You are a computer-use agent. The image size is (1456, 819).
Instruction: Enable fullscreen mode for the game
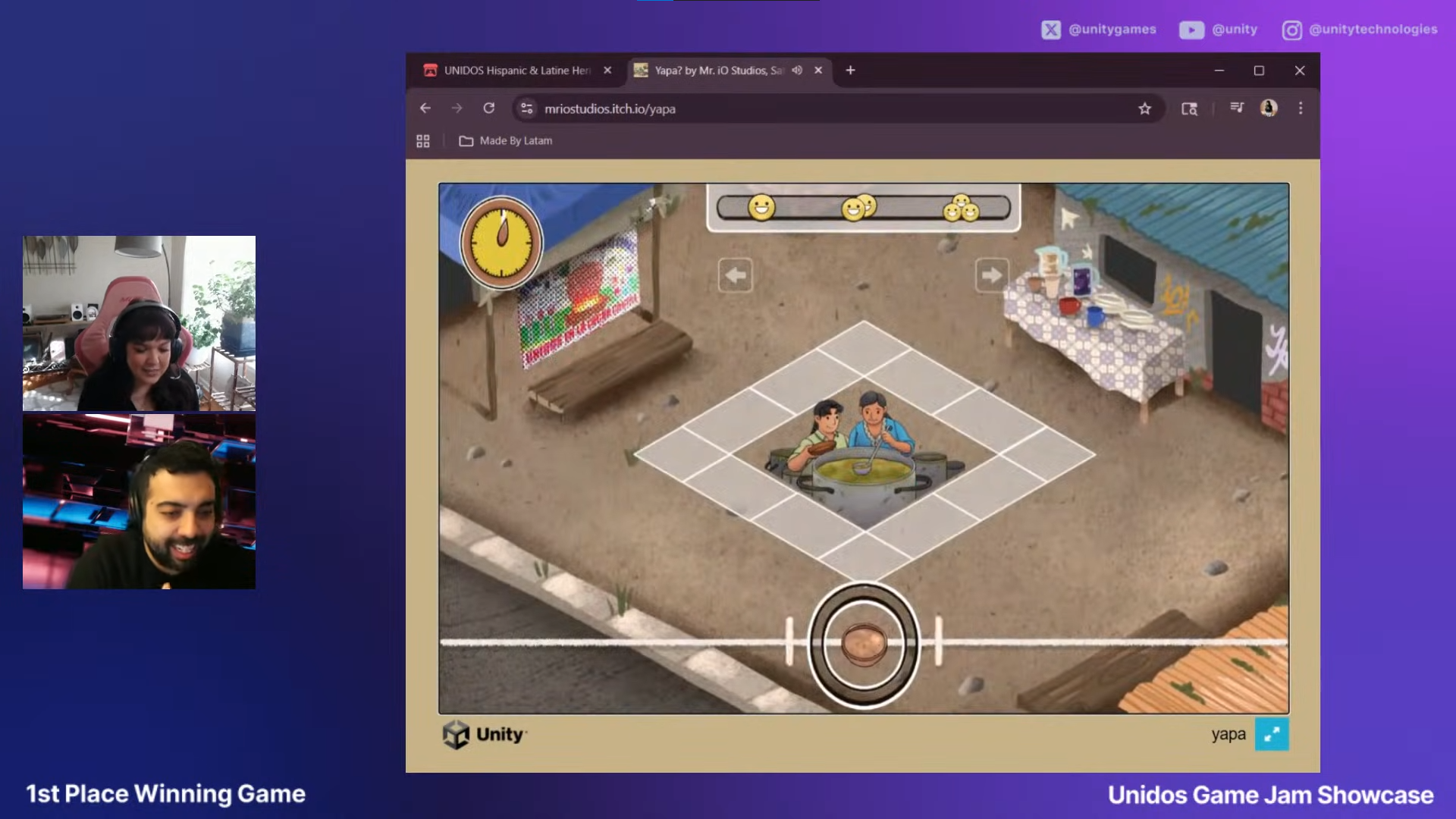[1272, 733]
